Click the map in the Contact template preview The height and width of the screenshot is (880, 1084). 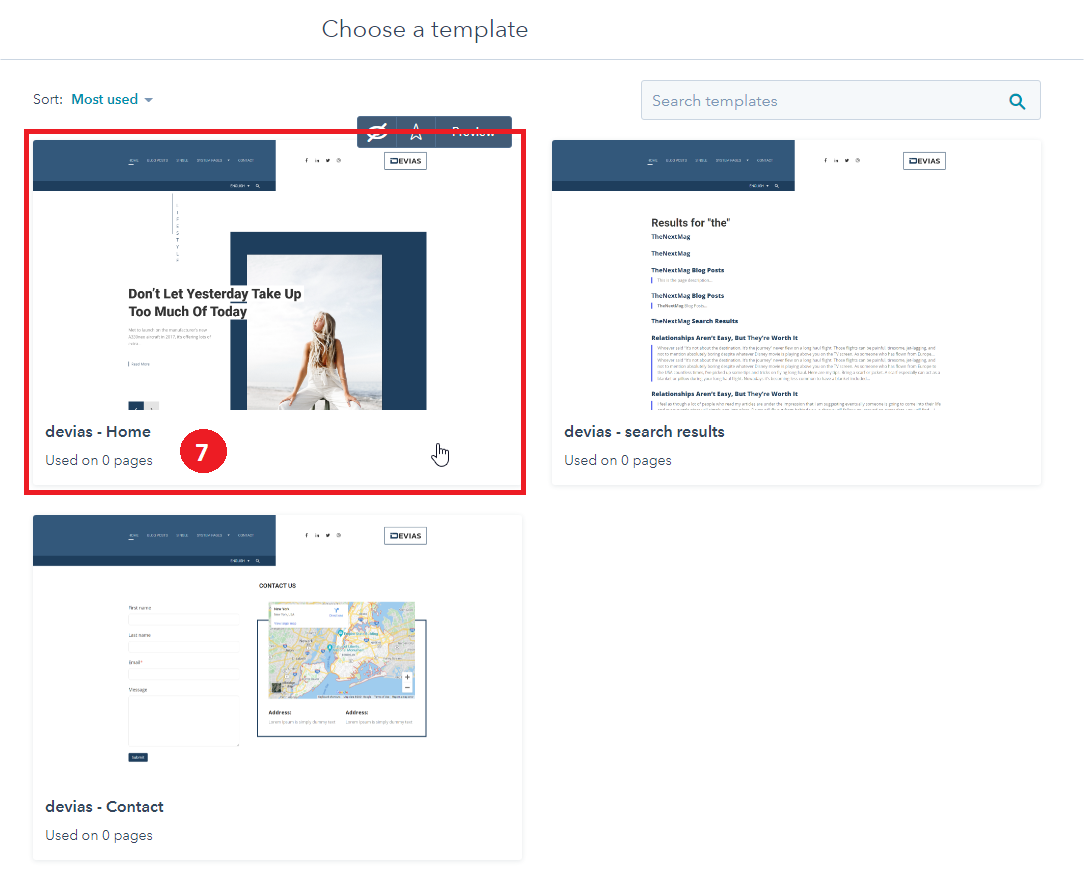click(341, 650)
